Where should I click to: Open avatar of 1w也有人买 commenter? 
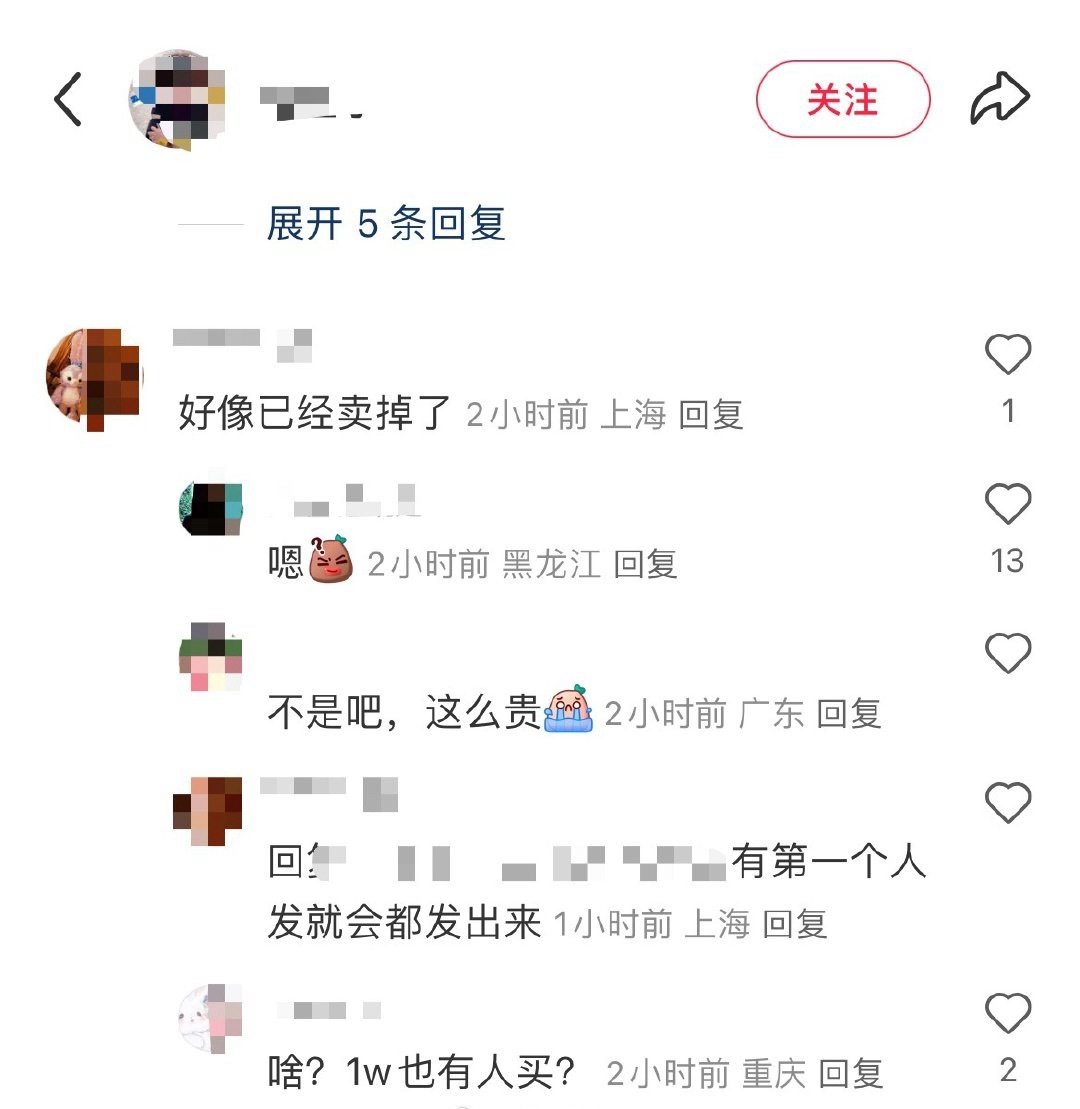[x=211, y=1018]
